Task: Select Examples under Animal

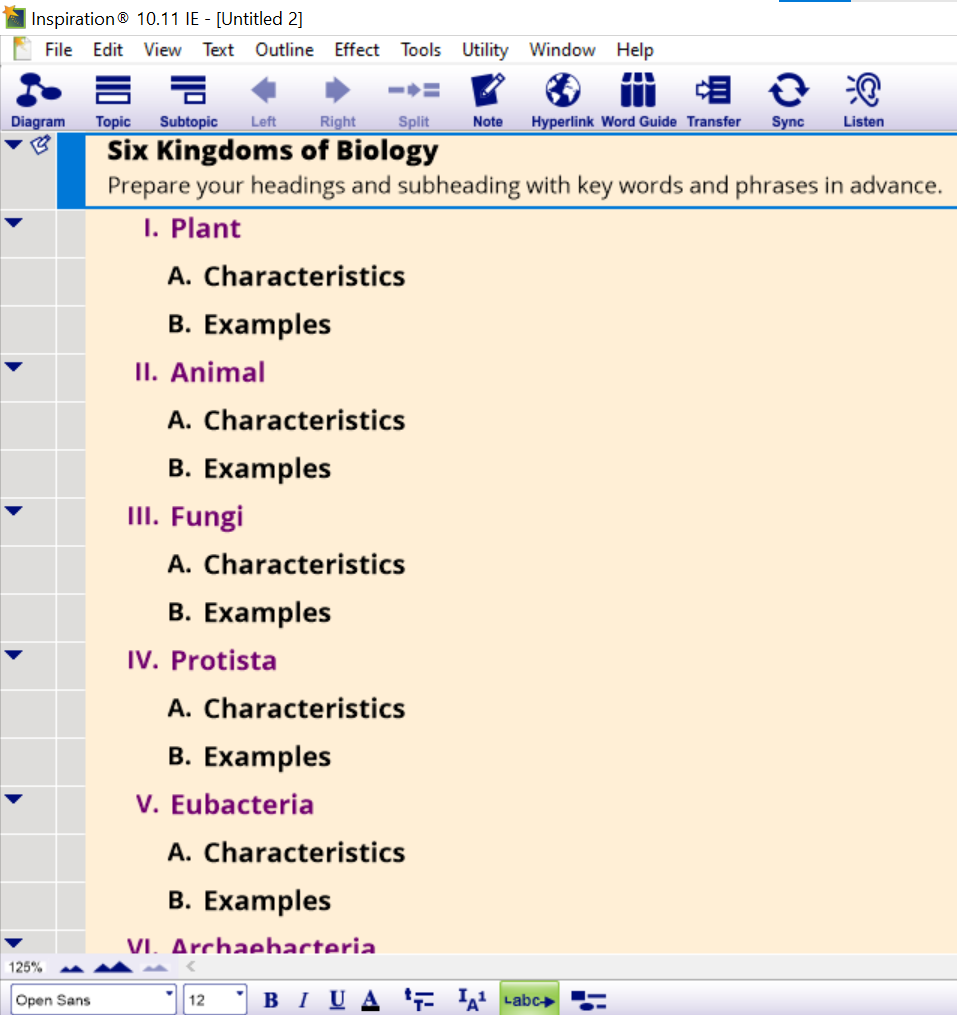Action: (x=267, y=469)
